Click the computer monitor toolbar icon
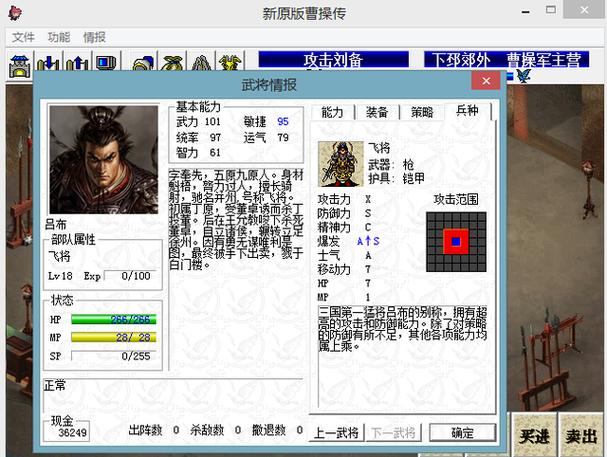 [104, 65]
